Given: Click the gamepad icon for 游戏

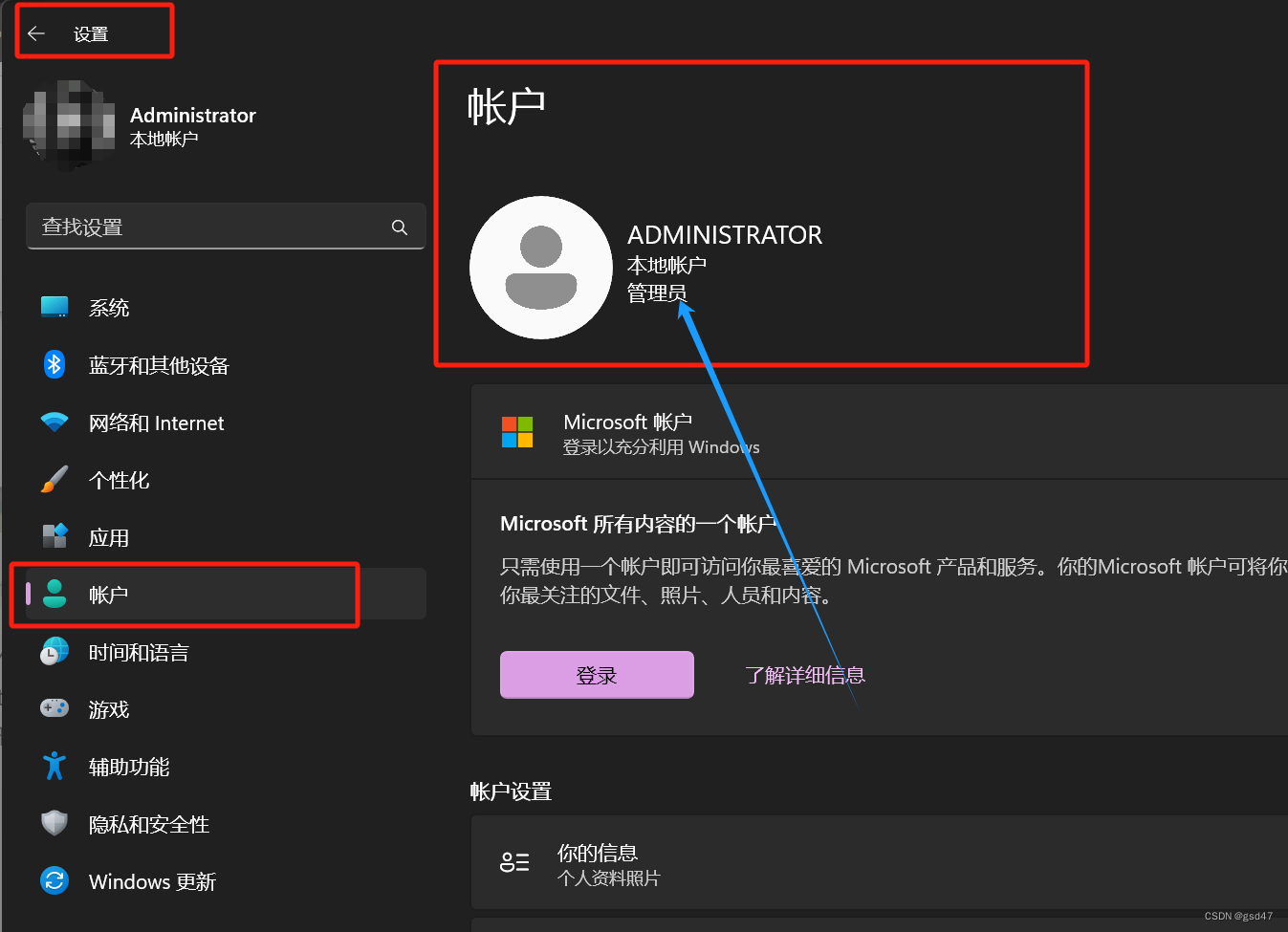Looking at the screenshot, I should pyautogui.click(x=55, y=708).
